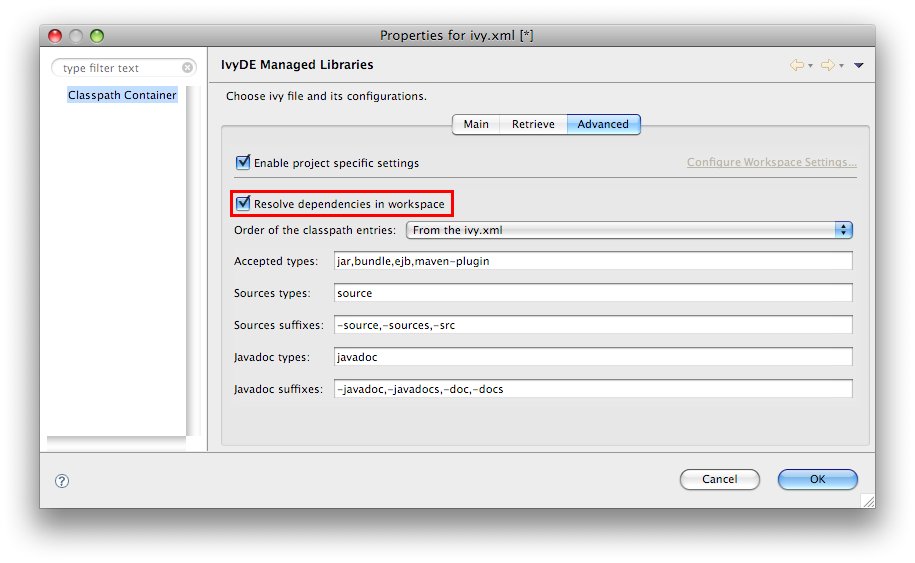Switch to the Main tab
Screen dimensions: 915x563
coord(476,124)
